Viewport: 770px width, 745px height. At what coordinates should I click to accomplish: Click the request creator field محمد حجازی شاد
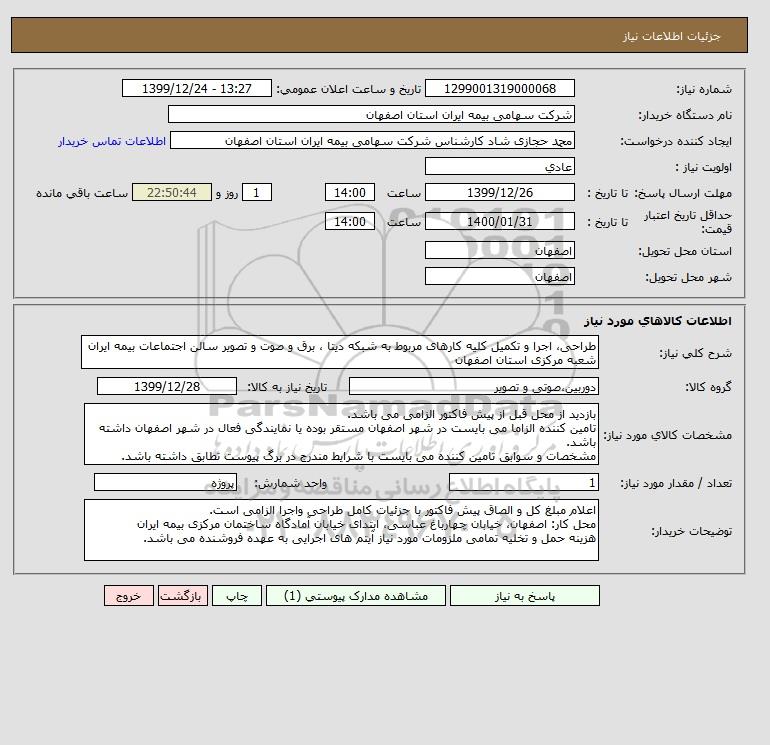tap(372, 140)
